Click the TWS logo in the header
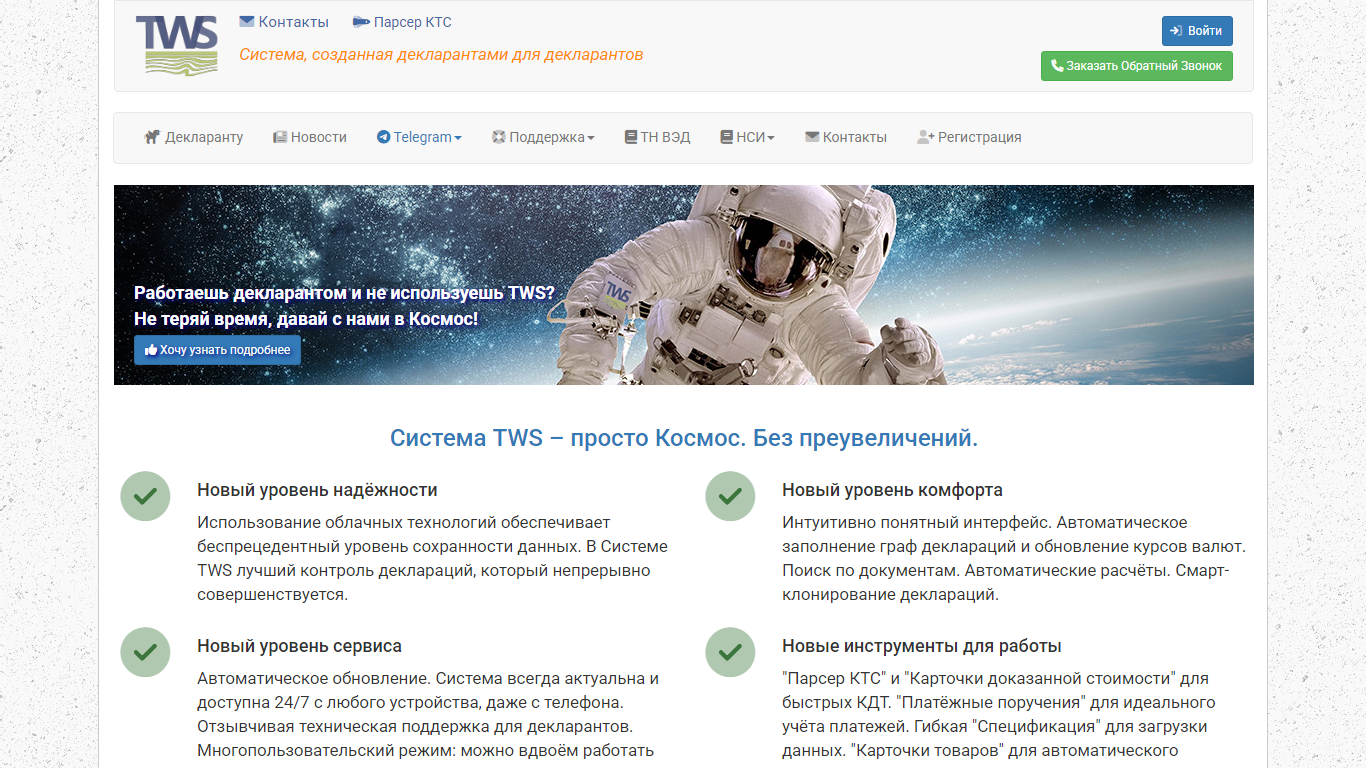 point(176,45)
